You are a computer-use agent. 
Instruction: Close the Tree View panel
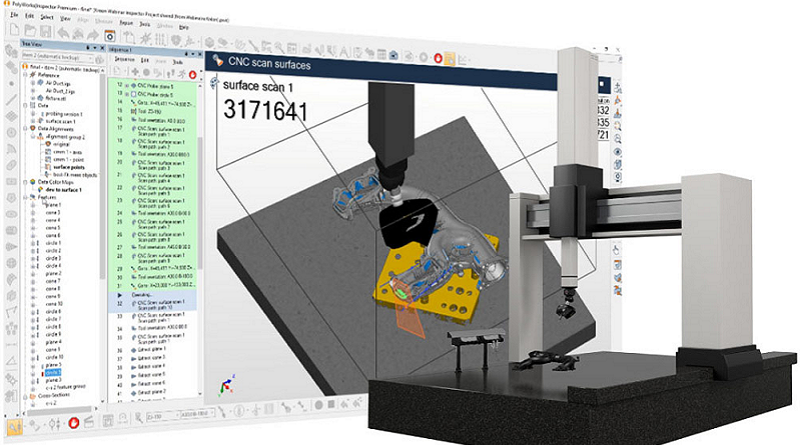point(103,48)
